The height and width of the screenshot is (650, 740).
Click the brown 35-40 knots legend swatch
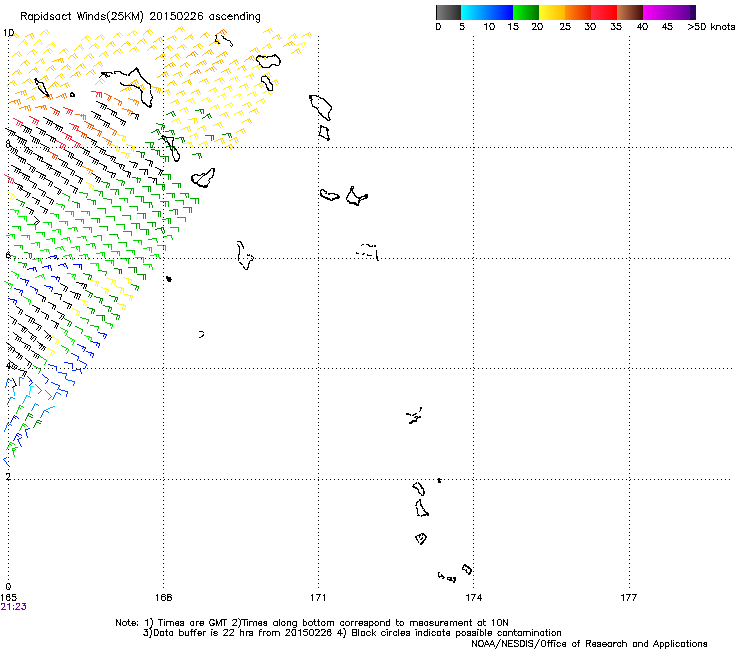point(630,12)
